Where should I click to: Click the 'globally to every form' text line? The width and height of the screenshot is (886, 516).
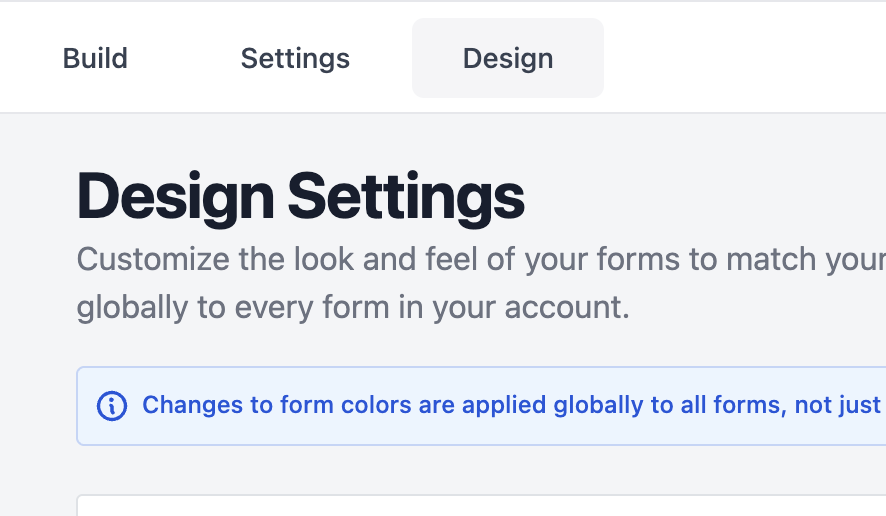click(x=353, y=307)
